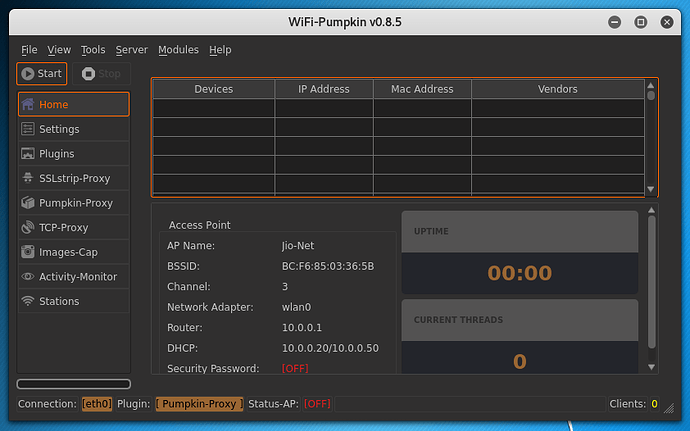View the Stations wifi tab
The image size is (690, 431).
coord(73,301)
